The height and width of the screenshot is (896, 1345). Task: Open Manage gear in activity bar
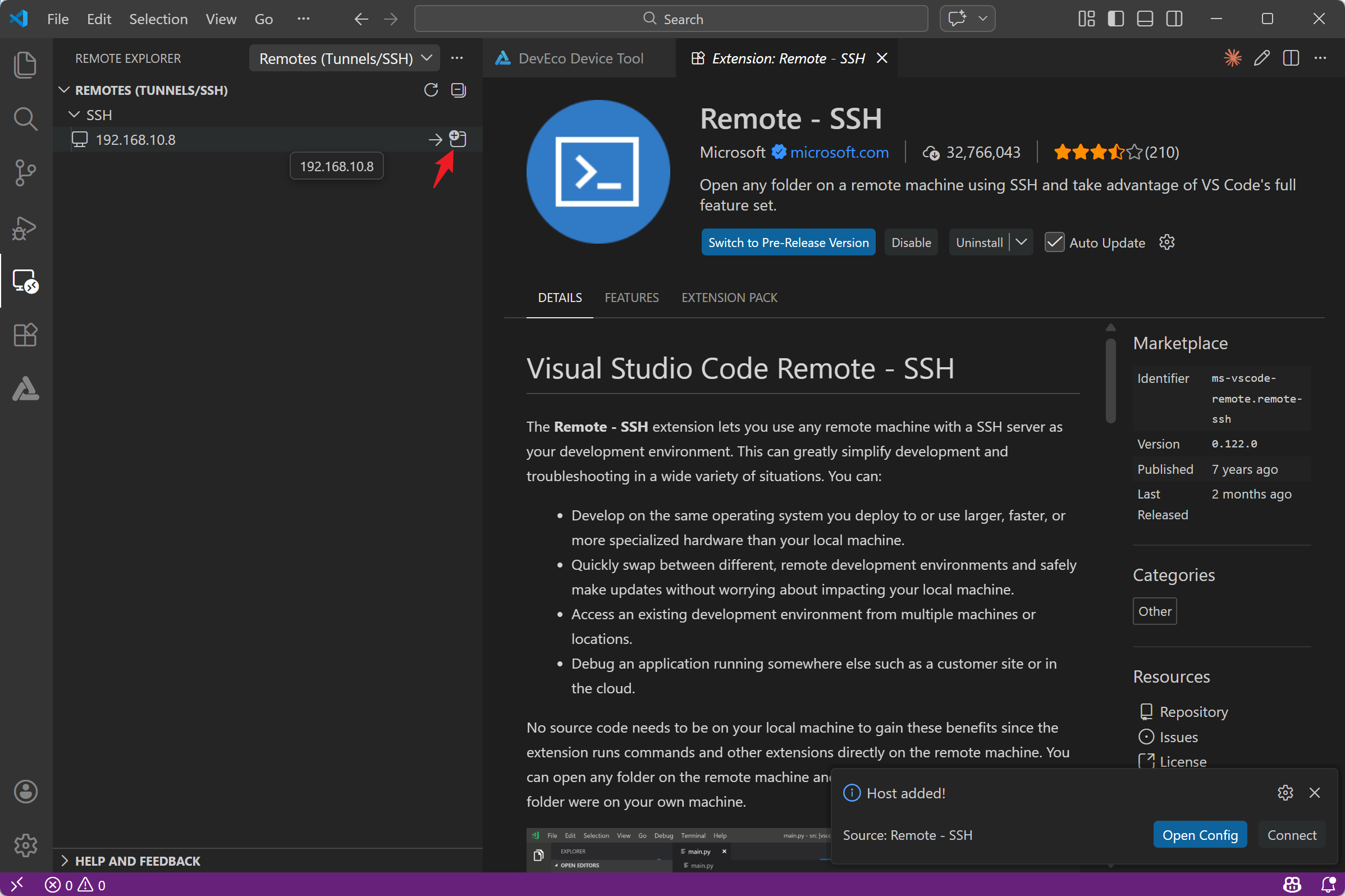(25, 845)
